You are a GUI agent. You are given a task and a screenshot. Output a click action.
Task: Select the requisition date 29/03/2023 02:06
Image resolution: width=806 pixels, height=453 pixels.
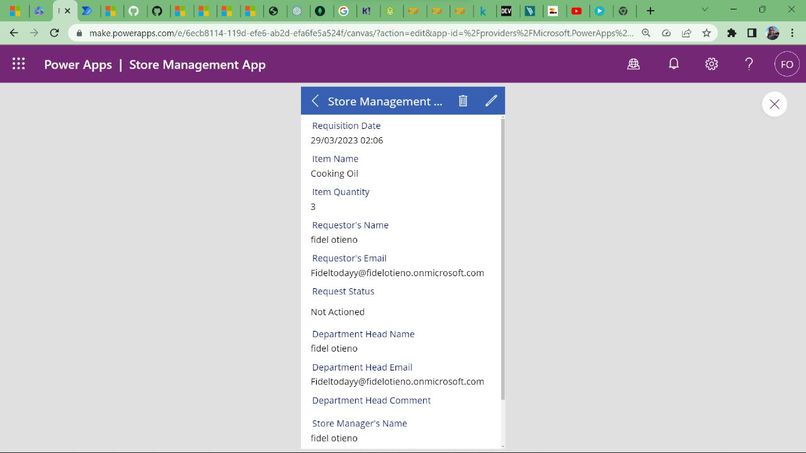pos(346,140)
